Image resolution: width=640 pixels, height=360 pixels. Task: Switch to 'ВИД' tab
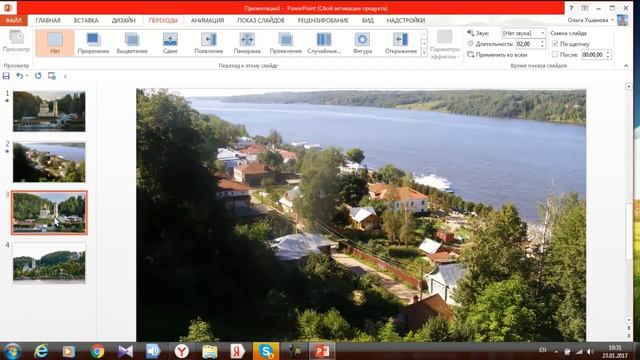pyautogui.click(x=367, y=20)
